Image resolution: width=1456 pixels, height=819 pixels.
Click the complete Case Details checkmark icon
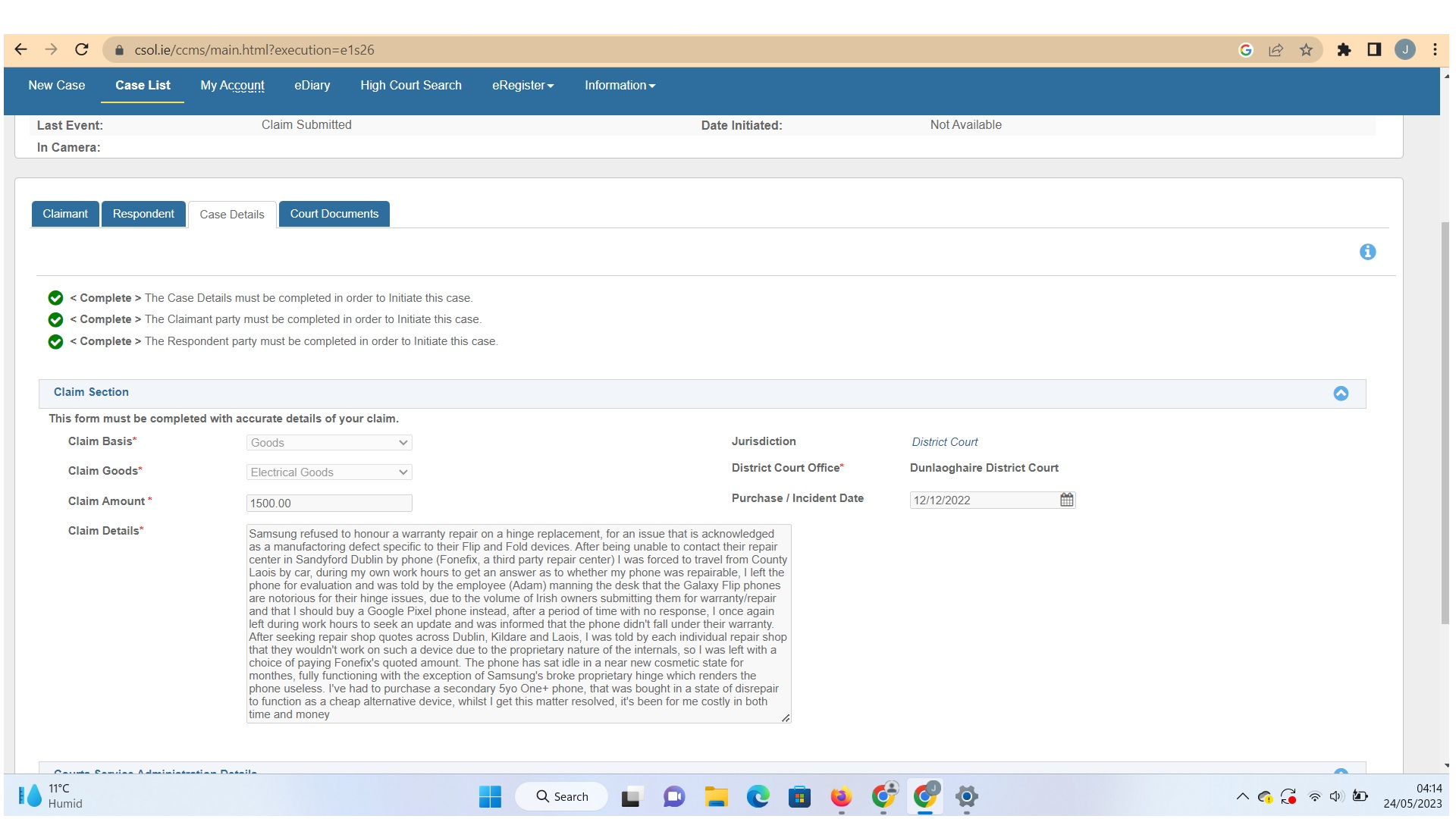(55, 297)
